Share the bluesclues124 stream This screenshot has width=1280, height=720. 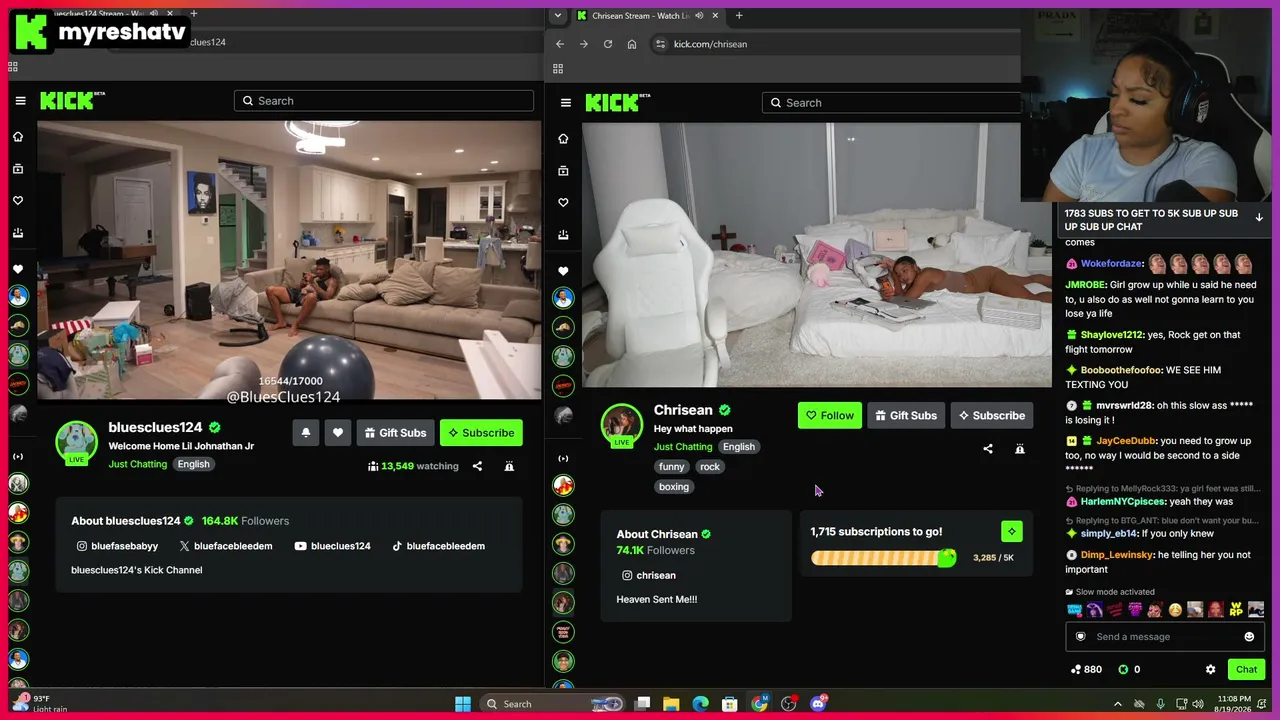(x=477, y=466)
